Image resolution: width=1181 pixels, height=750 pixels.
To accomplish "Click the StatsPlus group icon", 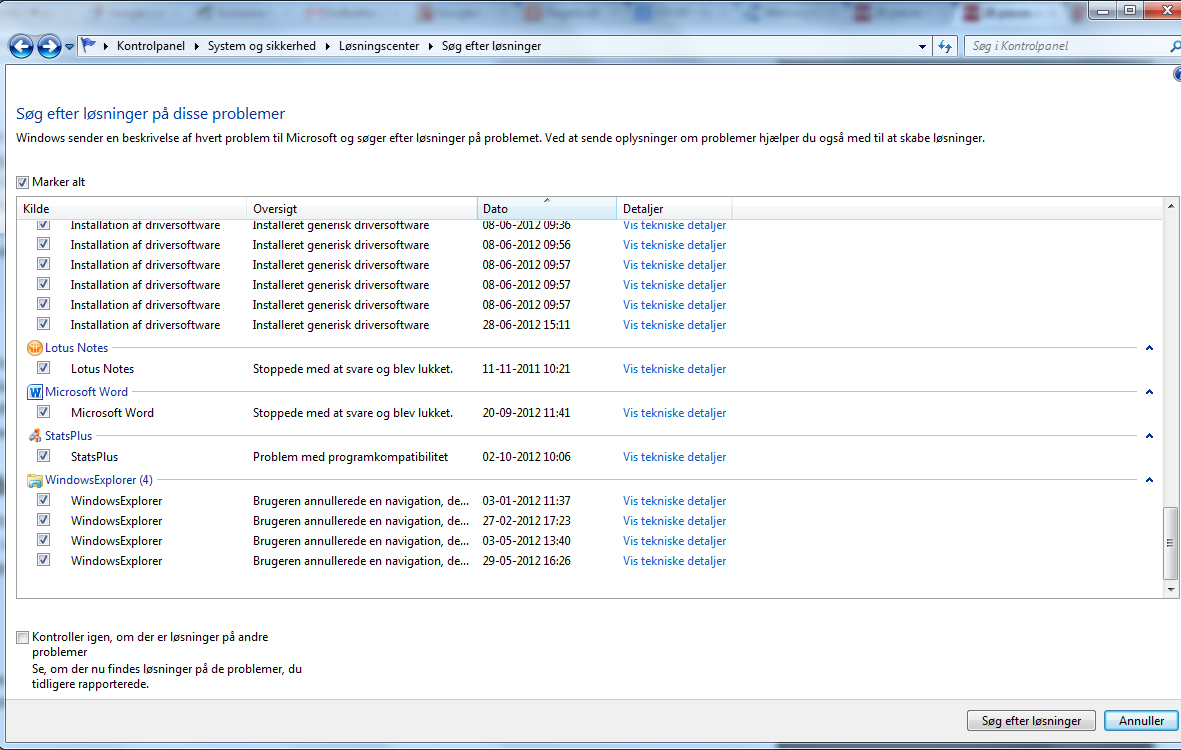I will point(35,436).
